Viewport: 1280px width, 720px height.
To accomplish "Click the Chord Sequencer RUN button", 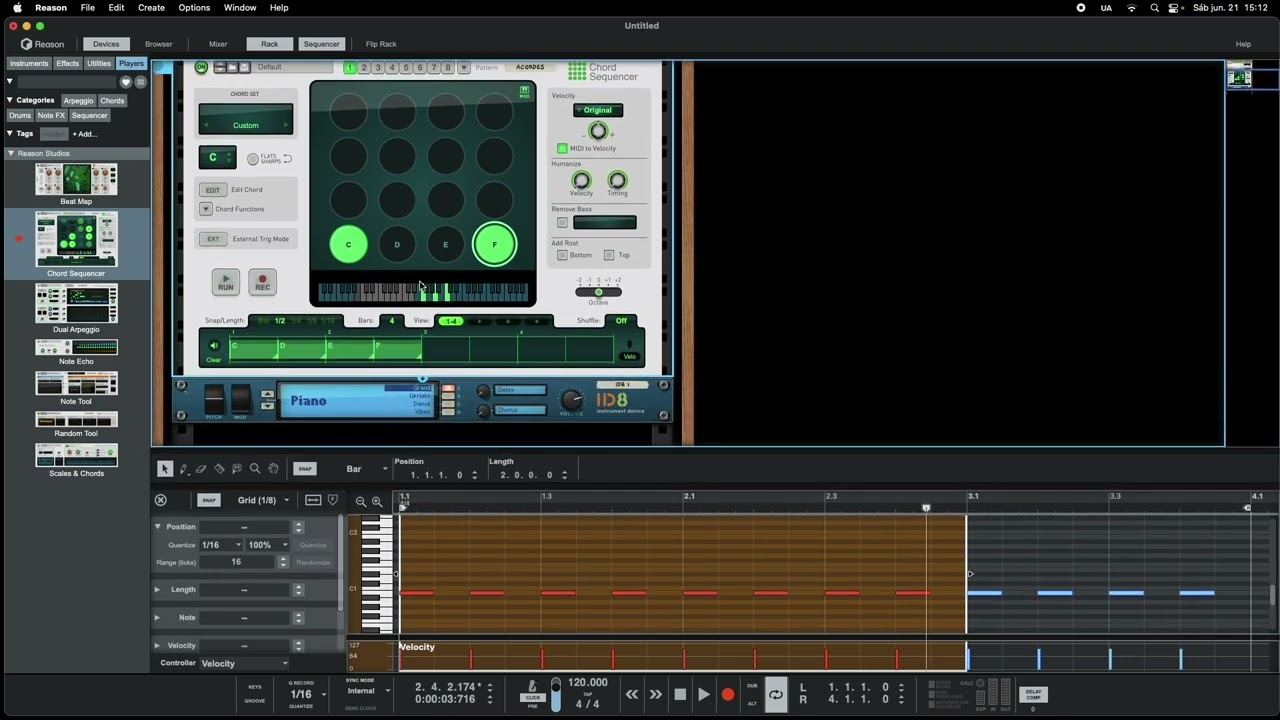I will (x=226, y=283).
